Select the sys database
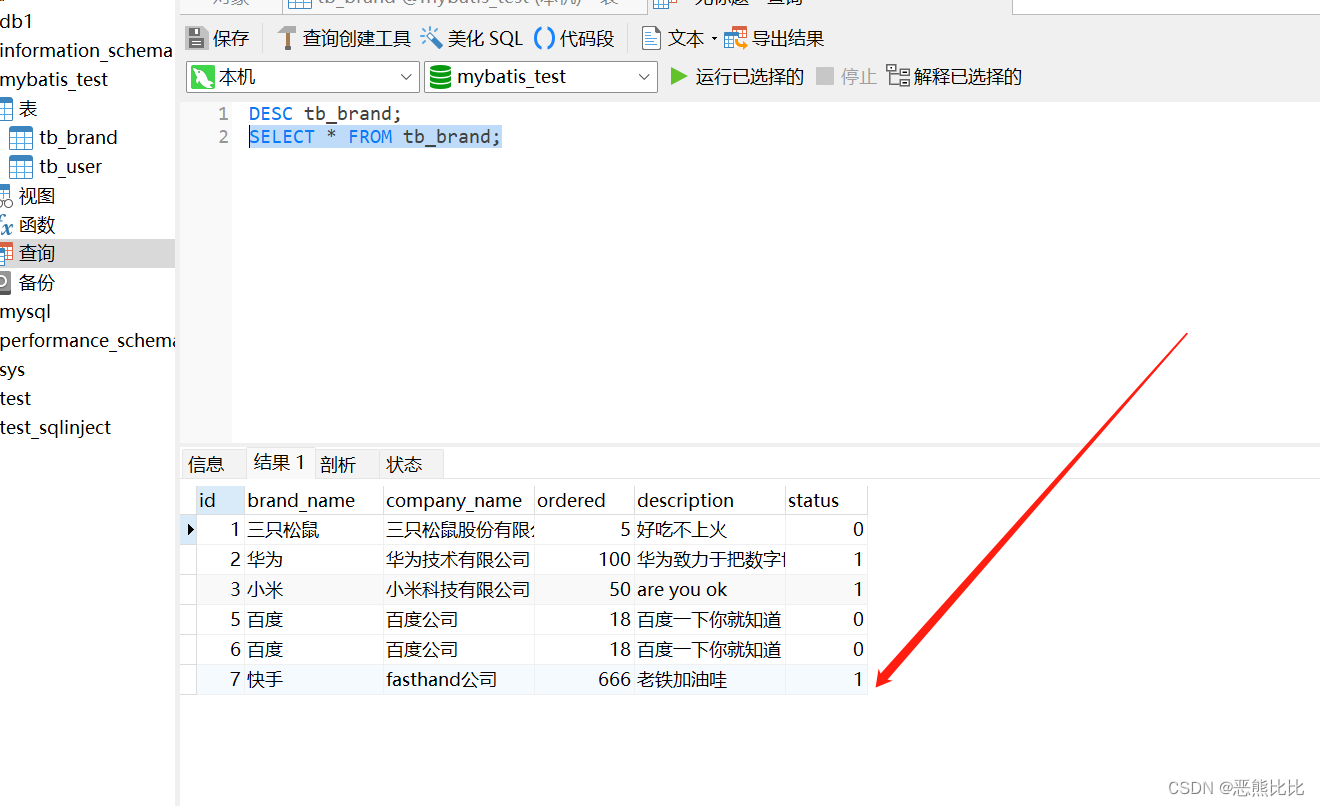The width and height of the screenshot is (1320, 806). 12,370
